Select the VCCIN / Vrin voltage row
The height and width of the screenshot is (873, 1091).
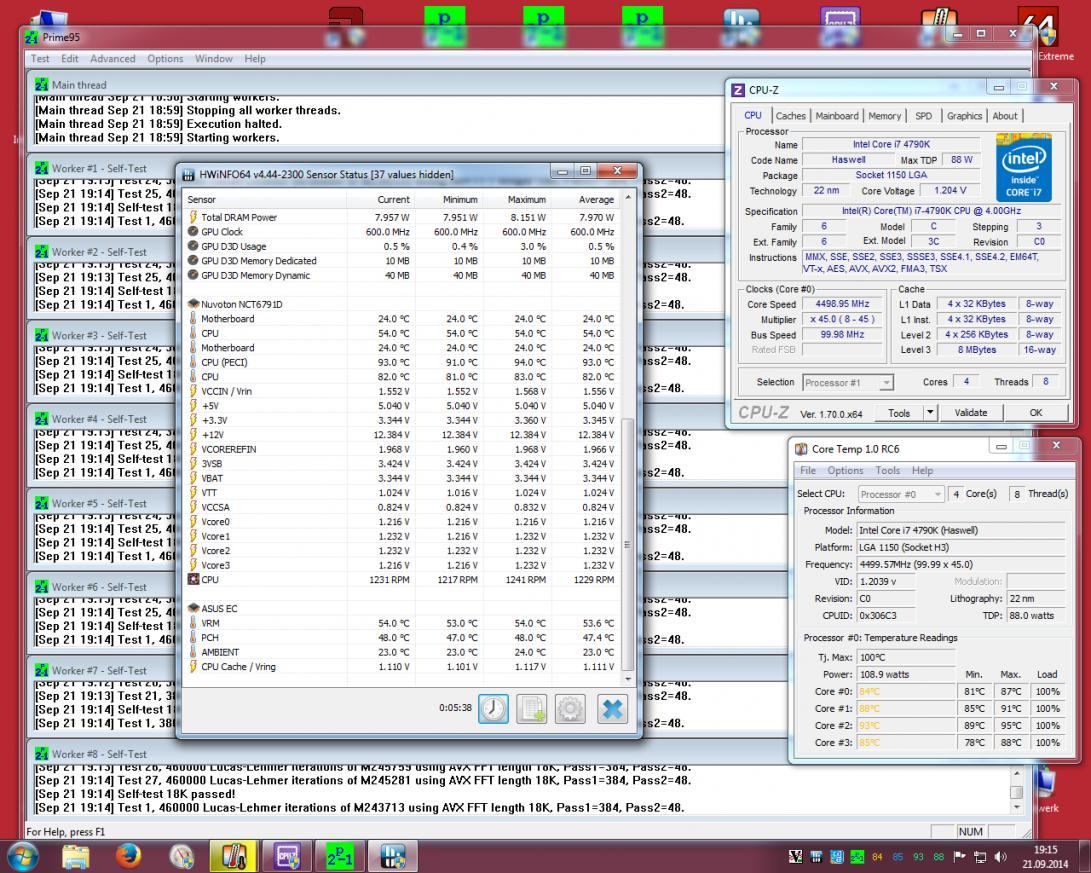[402, 391]
